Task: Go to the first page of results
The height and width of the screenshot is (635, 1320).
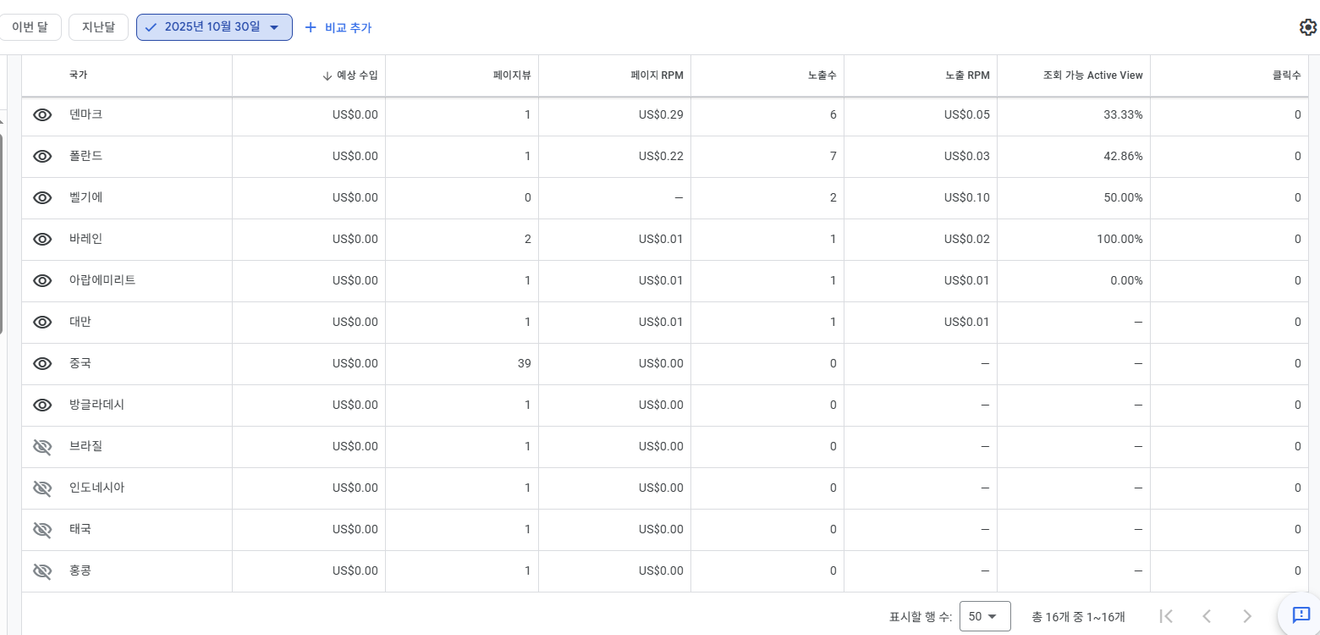Action: point(1166,616)
